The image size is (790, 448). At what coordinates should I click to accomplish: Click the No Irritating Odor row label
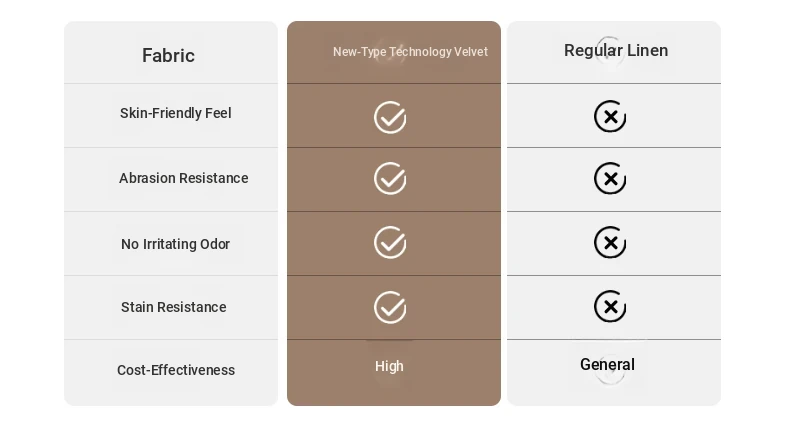[175, 244]
